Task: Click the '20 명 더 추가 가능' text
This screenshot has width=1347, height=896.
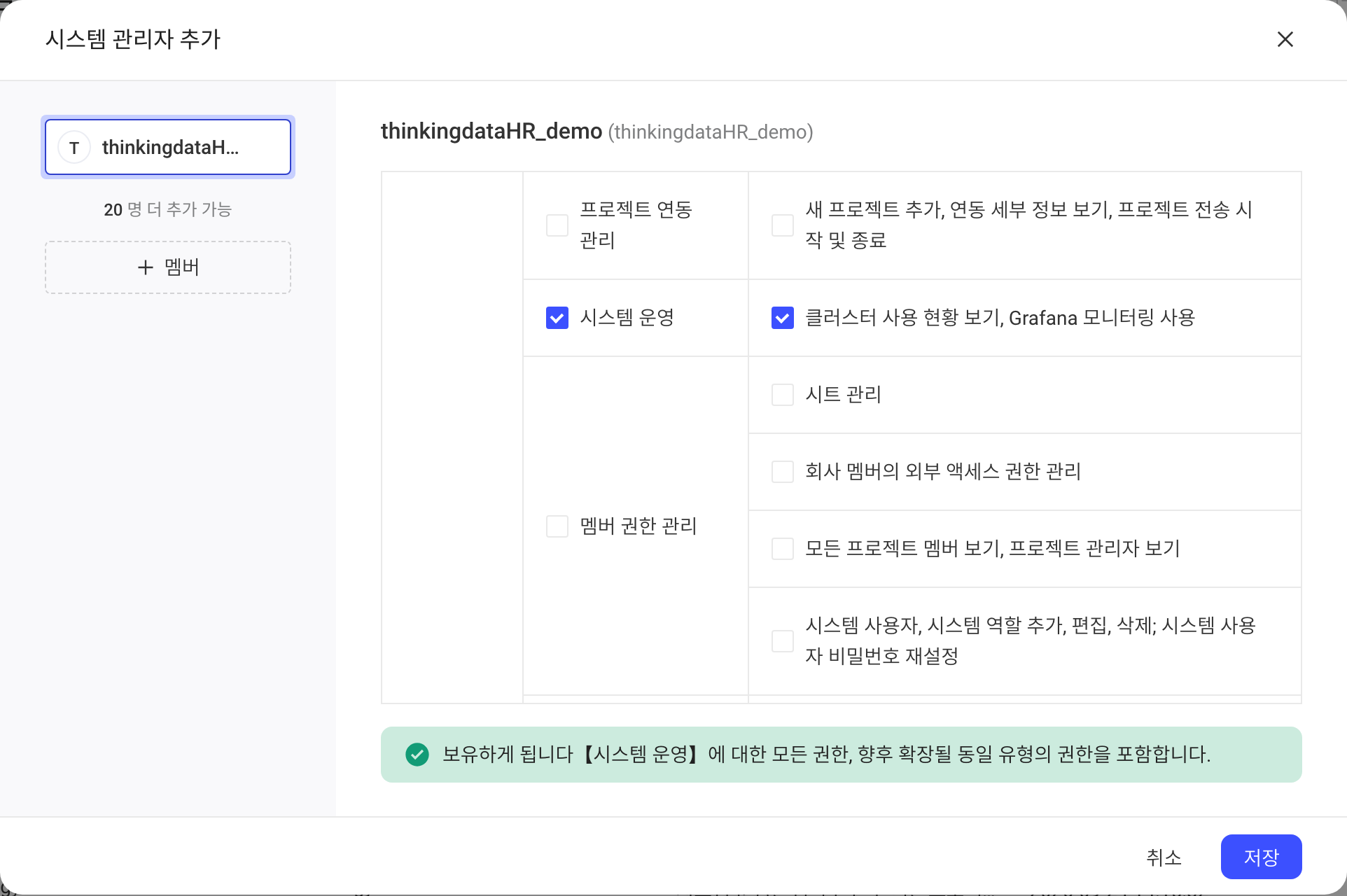Action: click(168, 209)
